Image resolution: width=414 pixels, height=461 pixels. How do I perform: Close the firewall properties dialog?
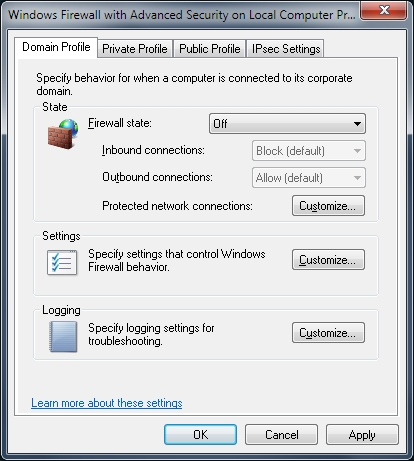(384, 10)
